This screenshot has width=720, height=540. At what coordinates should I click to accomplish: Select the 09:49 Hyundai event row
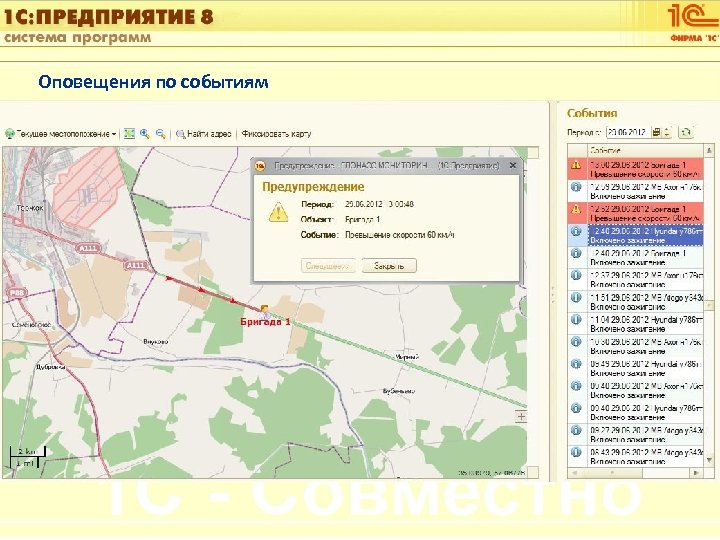635,367
